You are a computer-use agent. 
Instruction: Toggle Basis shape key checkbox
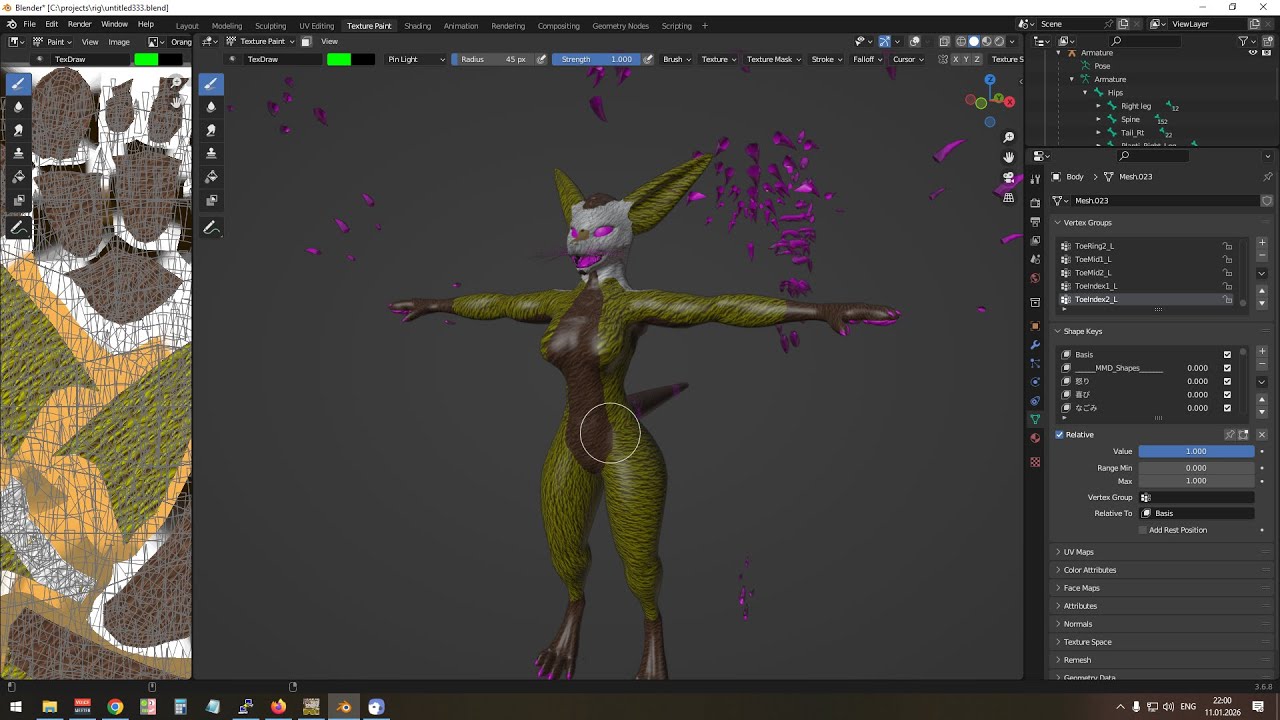coord(1227,355)
